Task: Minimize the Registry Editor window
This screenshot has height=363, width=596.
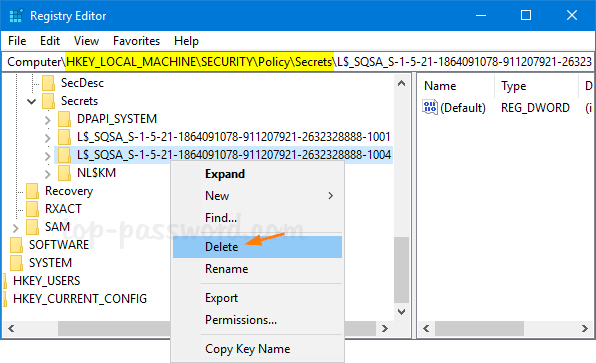Action: point(481,16)
